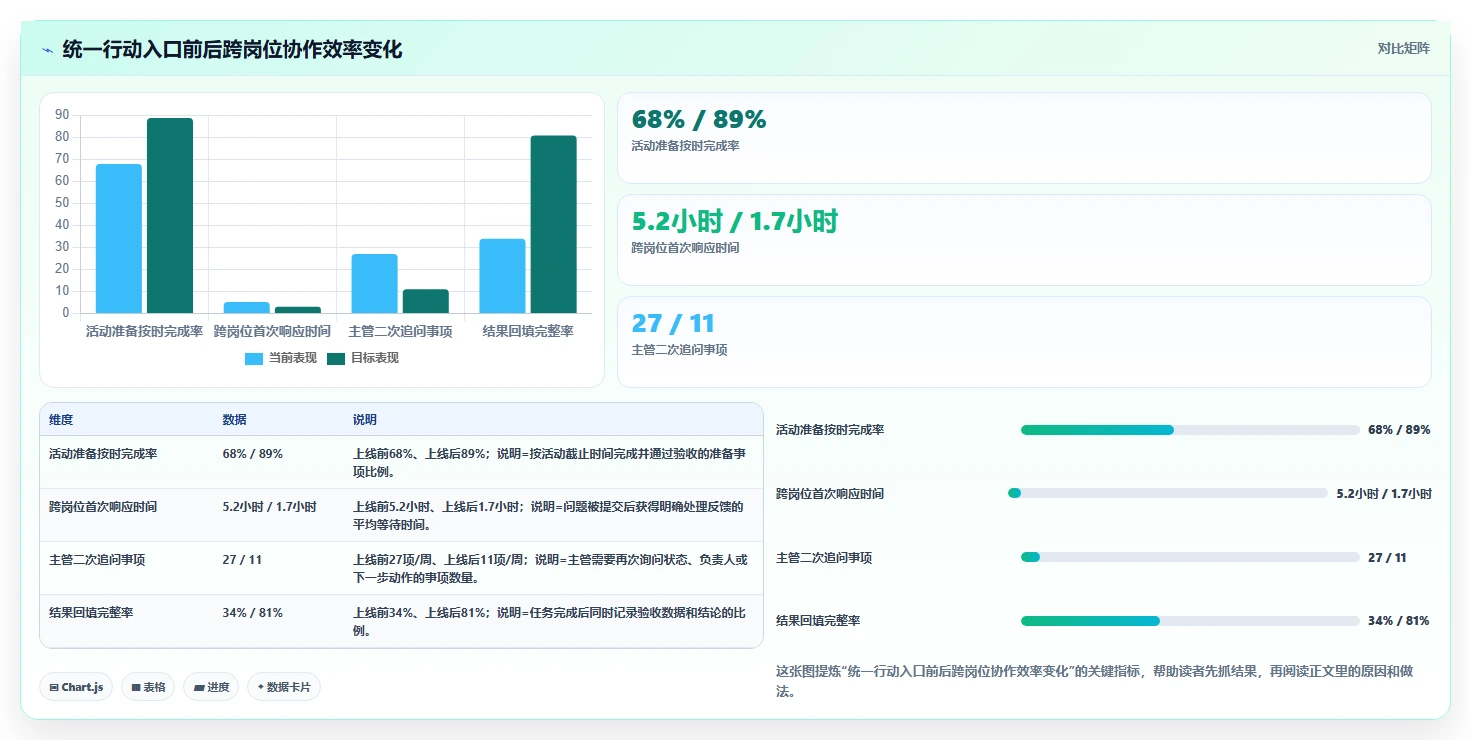Select the 27 / 11 headline card value

point(673,324)
